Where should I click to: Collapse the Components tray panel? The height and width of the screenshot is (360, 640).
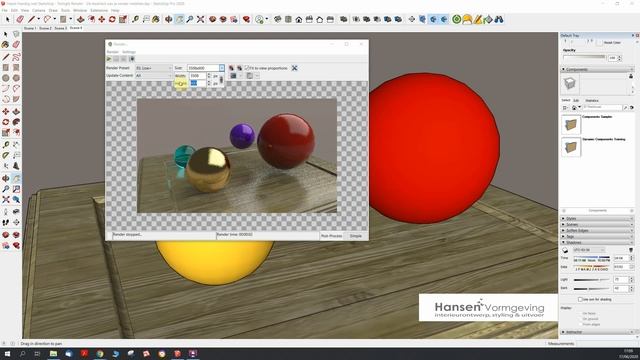[x=598, y=69]
